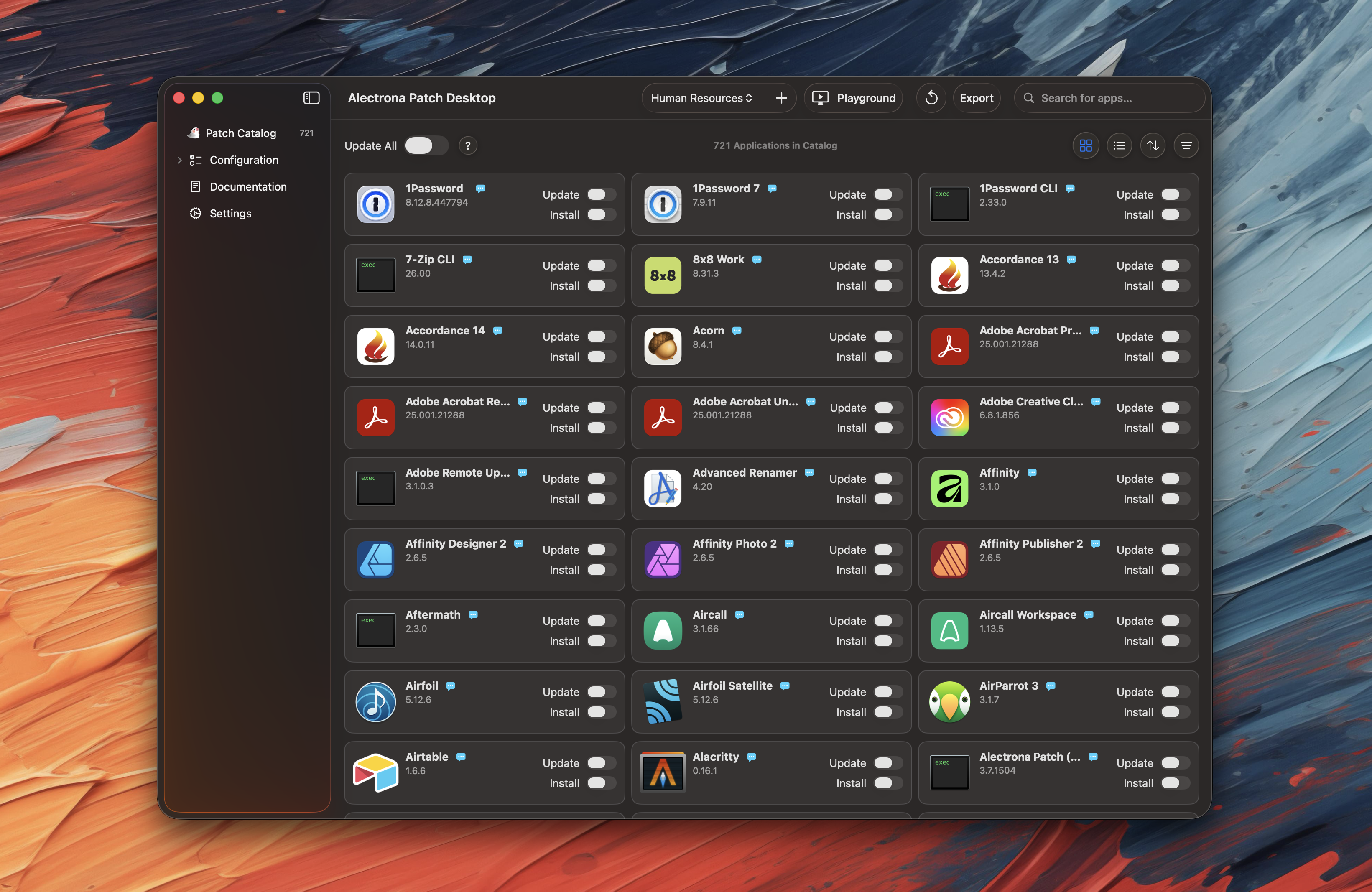Viewport: 1372px width, 892px height.
Task: Click the Airfoil Satellite app icon
Action: [x=662, y=702]
